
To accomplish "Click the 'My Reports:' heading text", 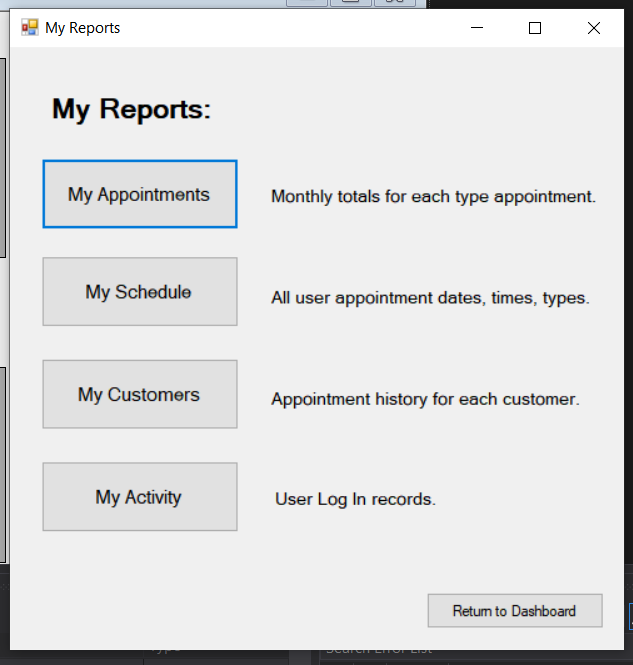I will (x=131, y=109).
